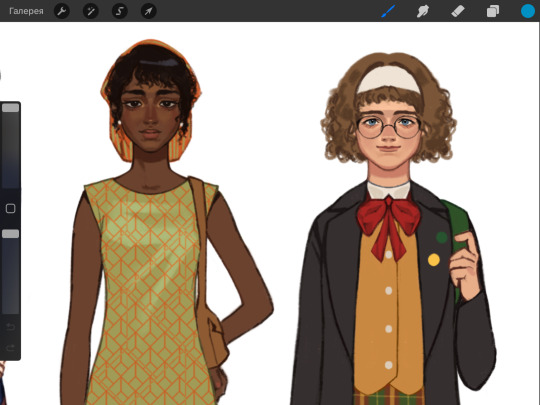Activate the Selection tool (S icon)

point(120,11)
